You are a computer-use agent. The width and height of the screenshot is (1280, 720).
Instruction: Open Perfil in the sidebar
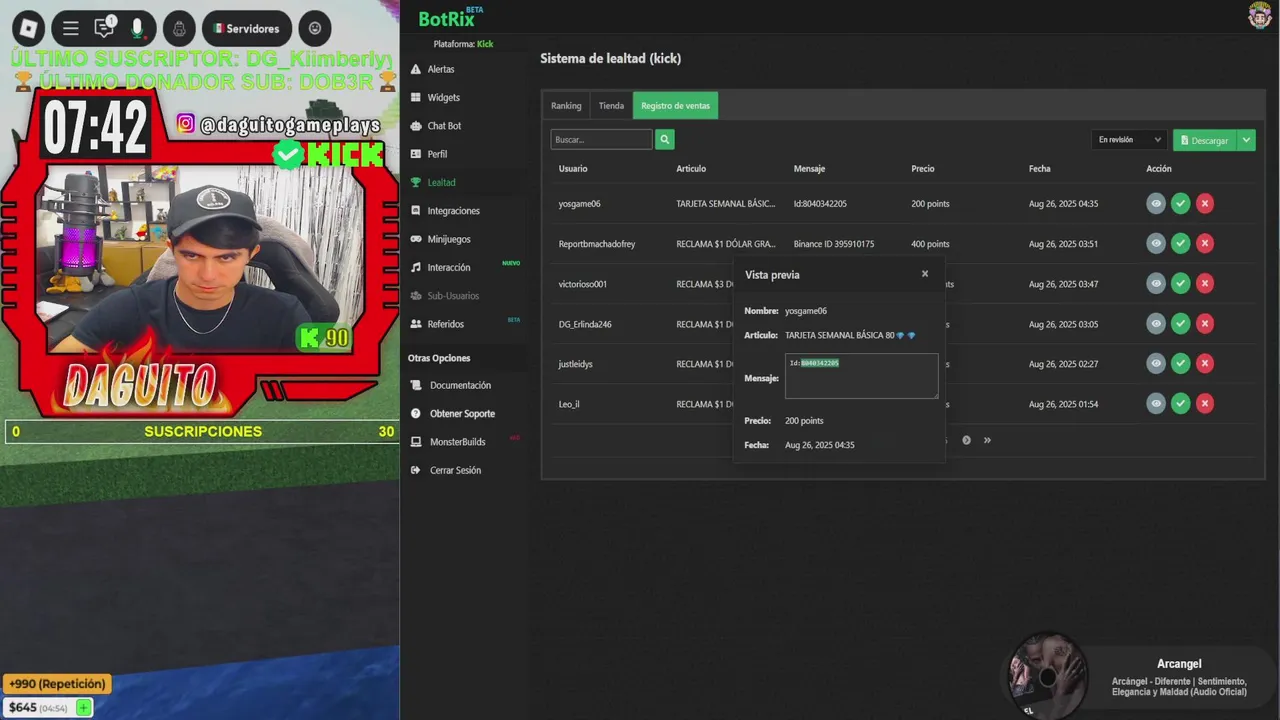coord(437,154)
